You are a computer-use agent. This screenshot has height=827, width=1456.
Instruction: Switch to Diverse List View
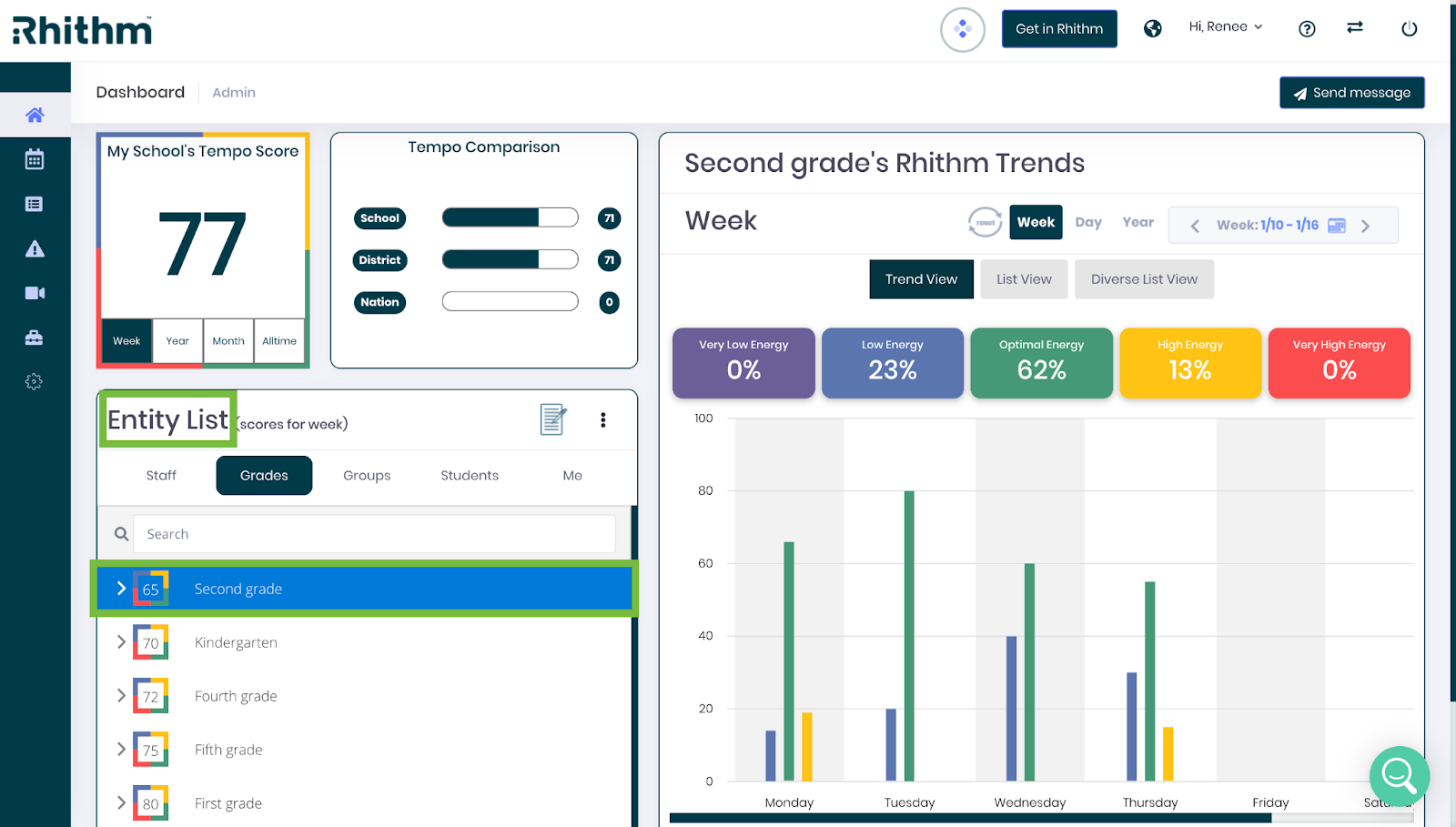pos(1144,279)
